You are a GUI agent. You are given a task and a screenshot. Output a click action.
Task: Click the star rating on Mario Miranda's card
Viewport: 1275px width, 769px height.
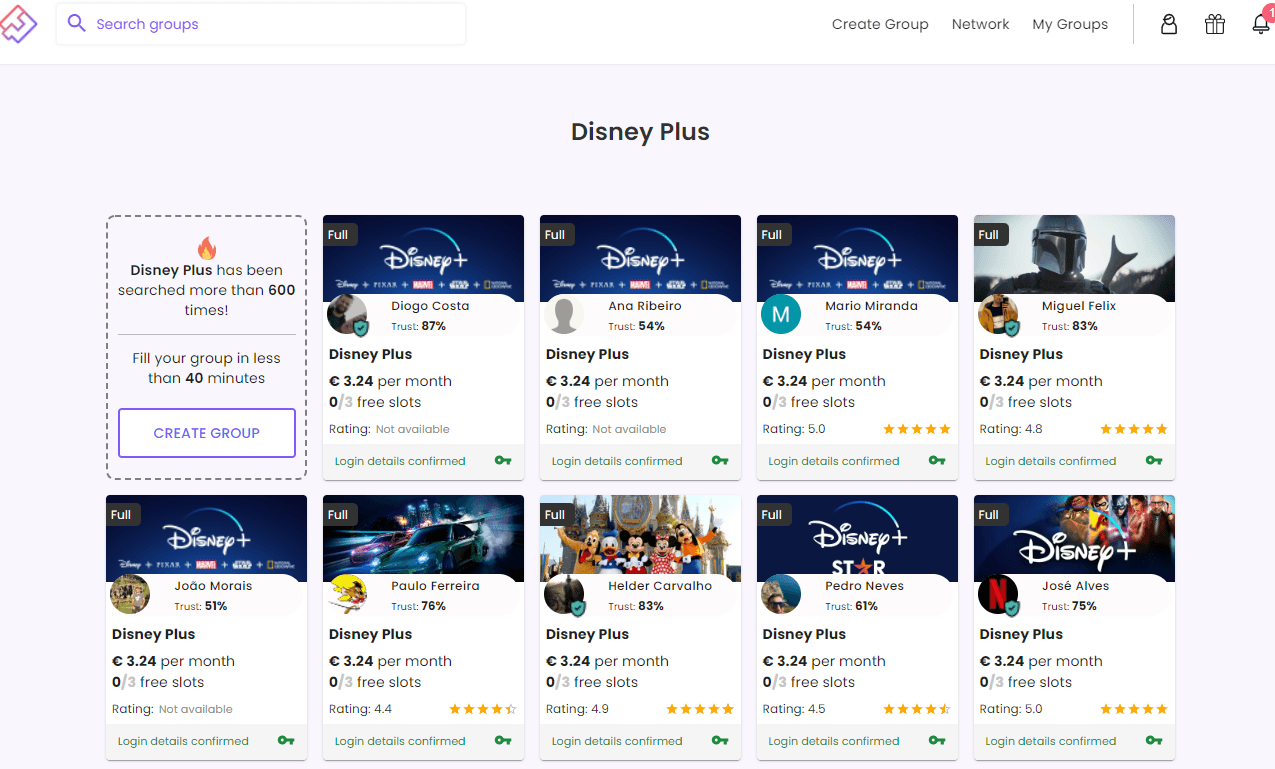pos(917,429)
